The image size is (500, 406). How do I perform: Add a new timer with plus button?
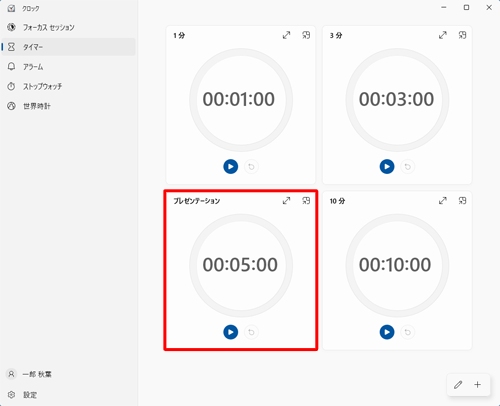tap(478, 385)
